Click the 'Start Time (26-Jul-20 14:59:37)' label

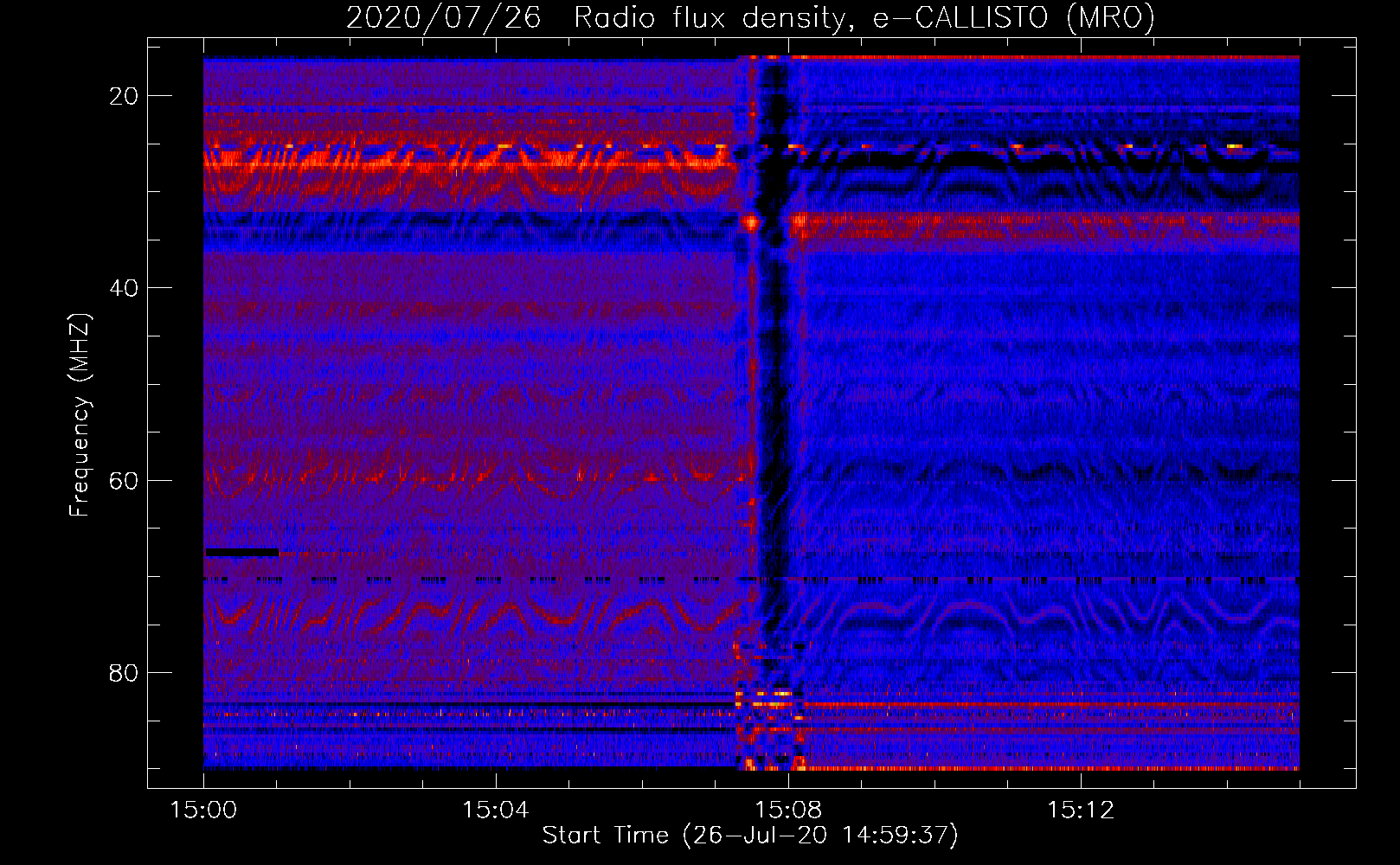(750, 835)
